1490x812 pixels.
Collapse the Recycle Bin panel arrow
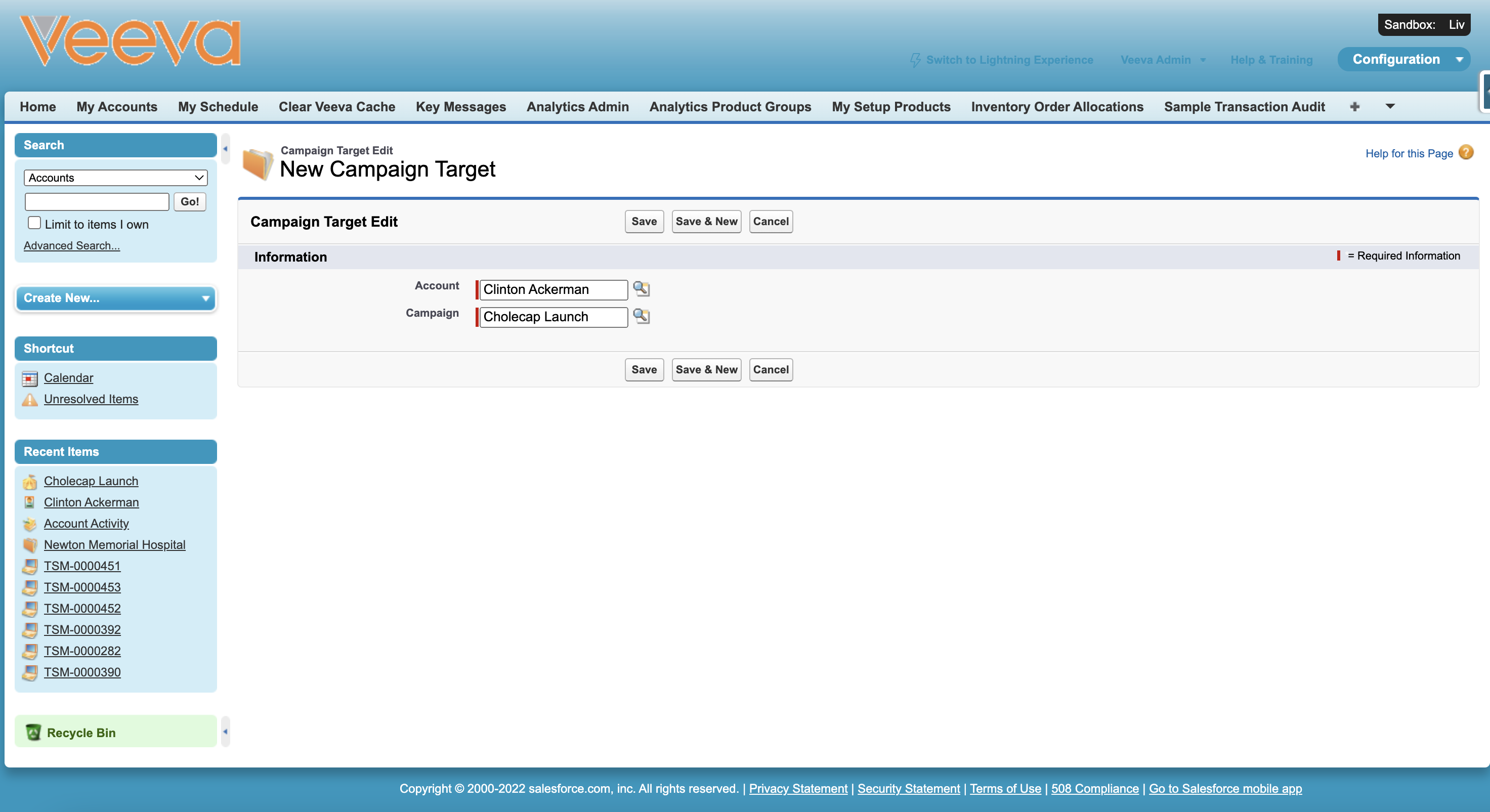pos(225,731)
